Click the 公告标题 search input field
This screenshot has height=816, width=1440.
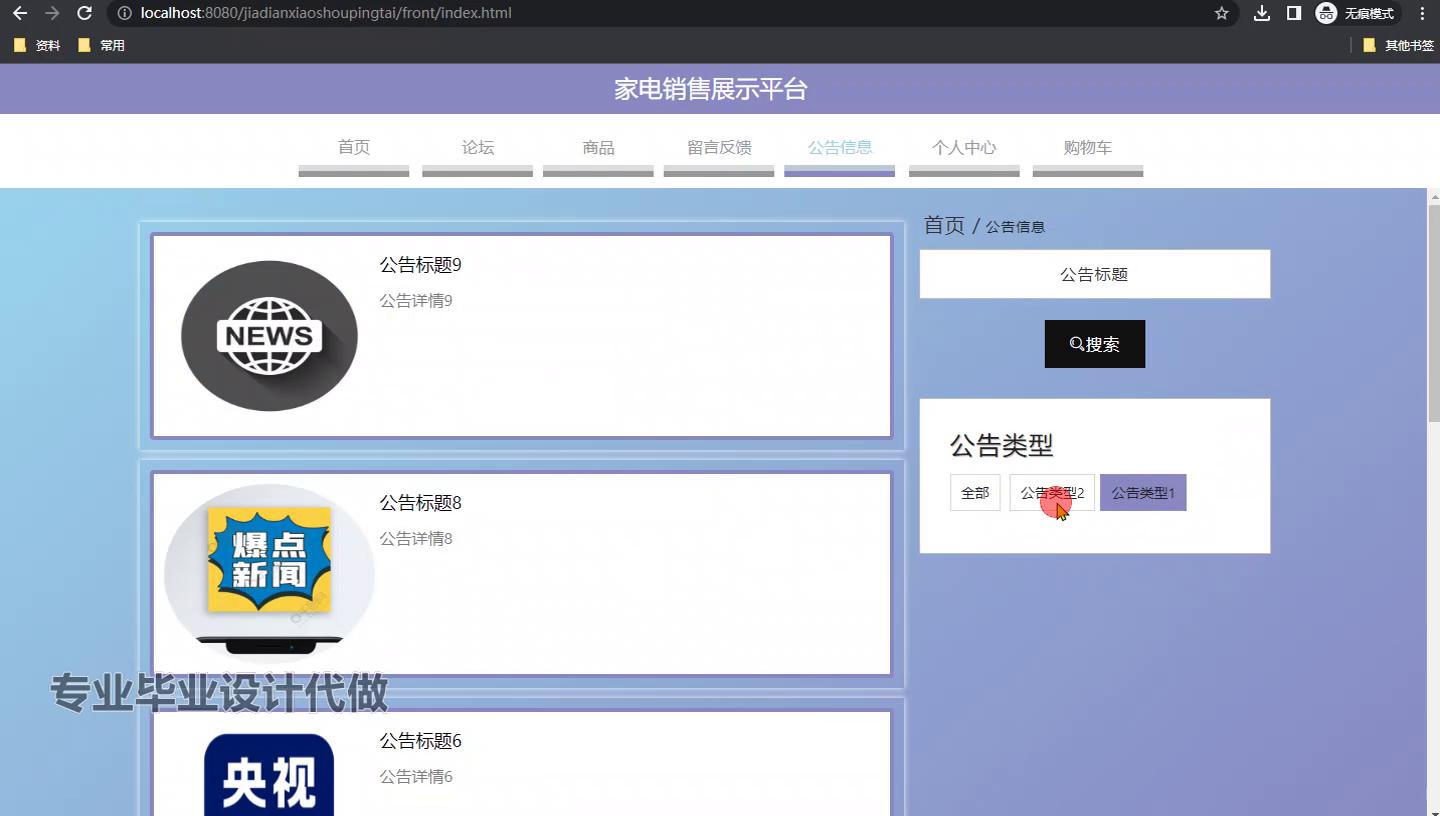point(1095,274)
